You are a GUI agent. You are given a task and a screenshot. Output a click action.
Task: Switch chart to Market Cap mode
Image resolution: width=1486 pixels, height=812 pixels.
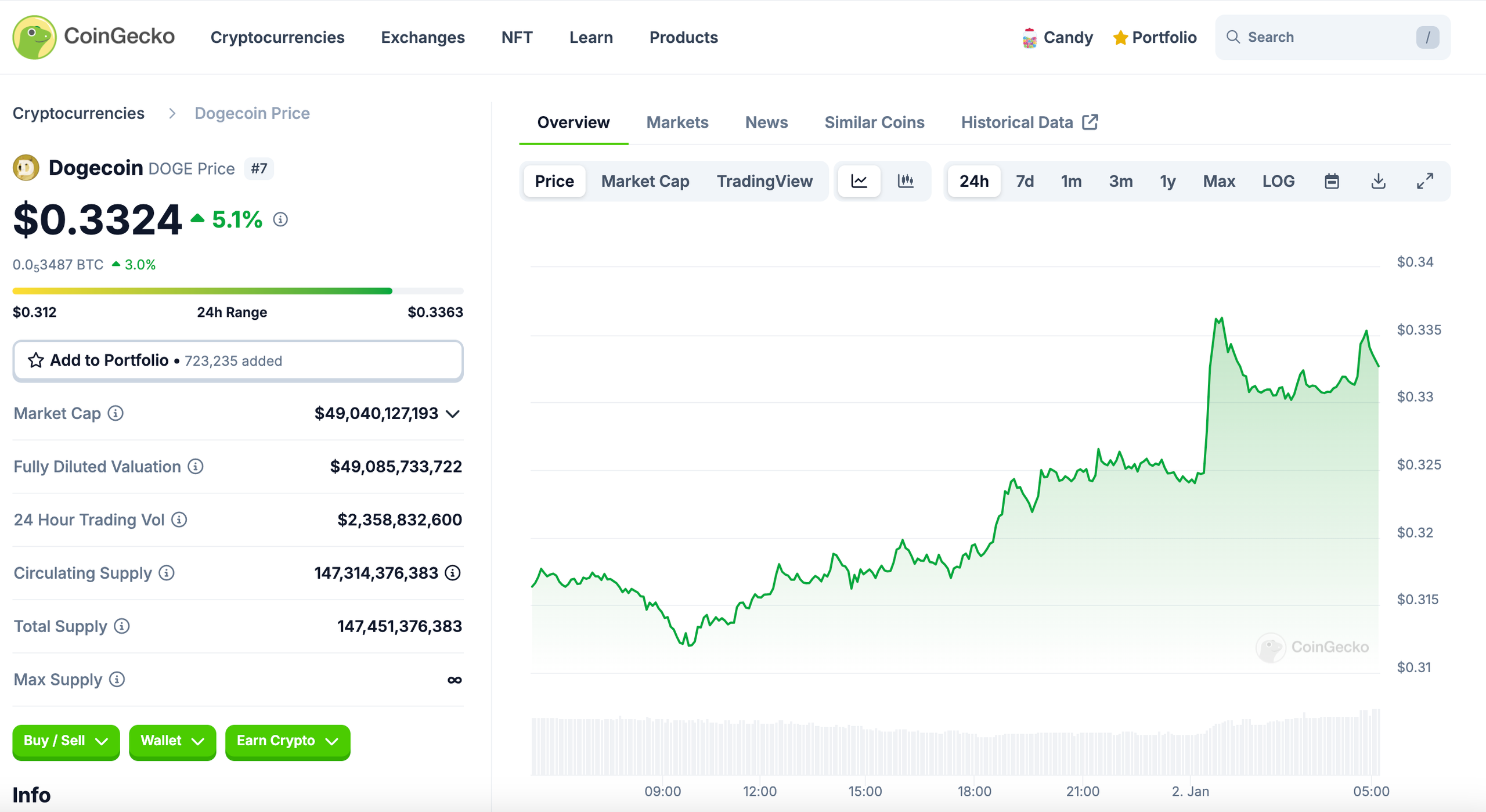[645, 181]
